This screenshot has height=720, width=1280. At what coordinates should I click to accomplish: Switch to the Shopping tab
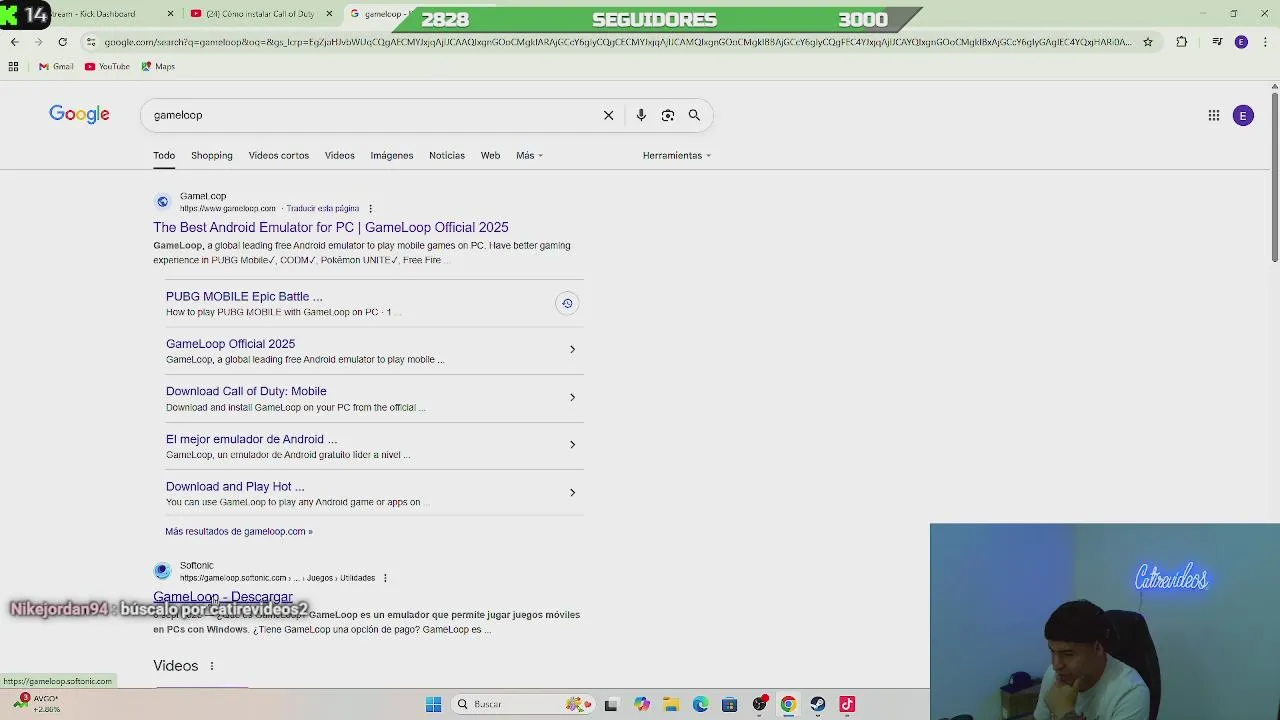pyautogui.click(x=212, y=156)
